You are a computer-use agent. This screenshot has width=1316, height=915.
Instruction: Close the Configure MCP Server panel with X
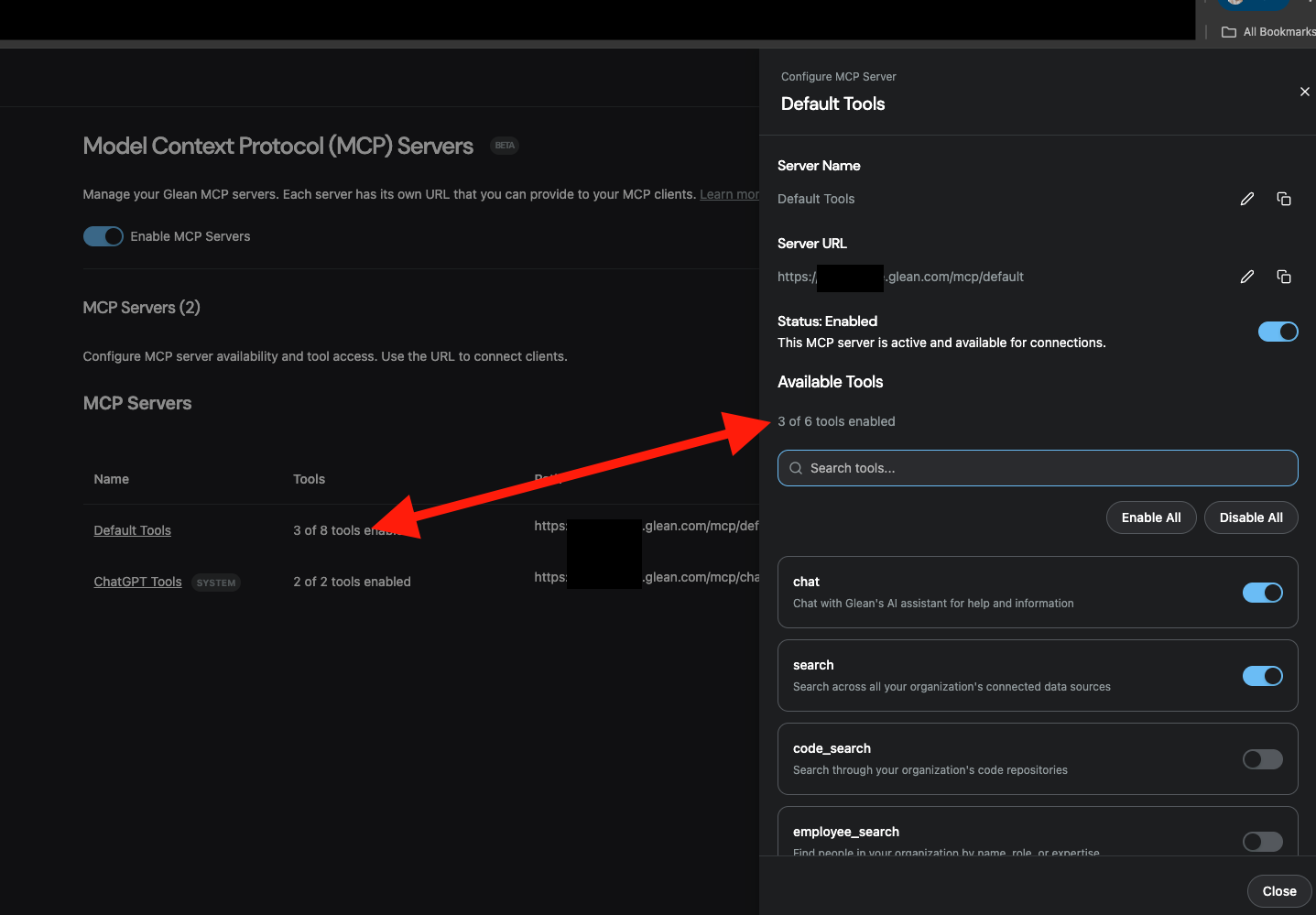(1304, 92)
